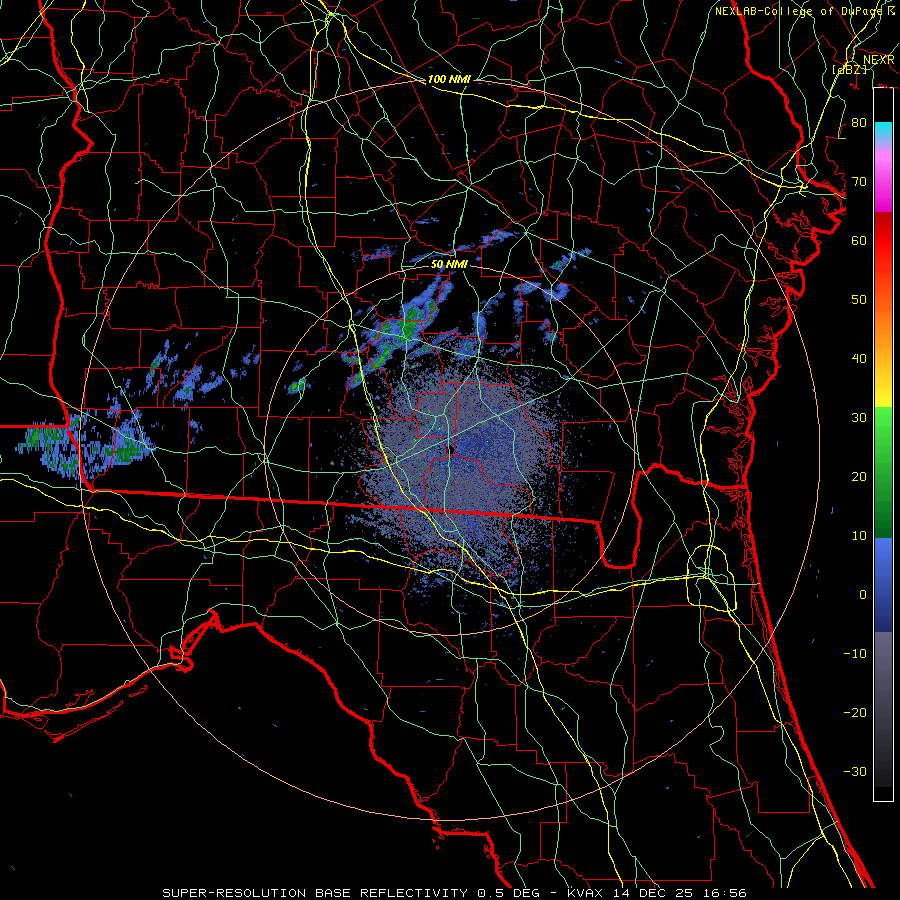Screen dimensions: 900x900
Task: Click the 0 value on the dBZ scale
Action: coord(863,595)
